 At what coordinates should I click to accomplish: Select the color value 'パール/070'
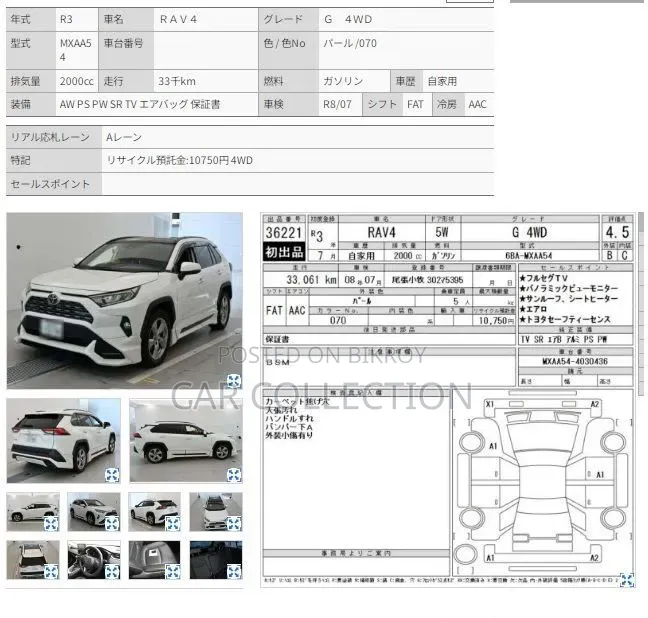pos(350,43)
